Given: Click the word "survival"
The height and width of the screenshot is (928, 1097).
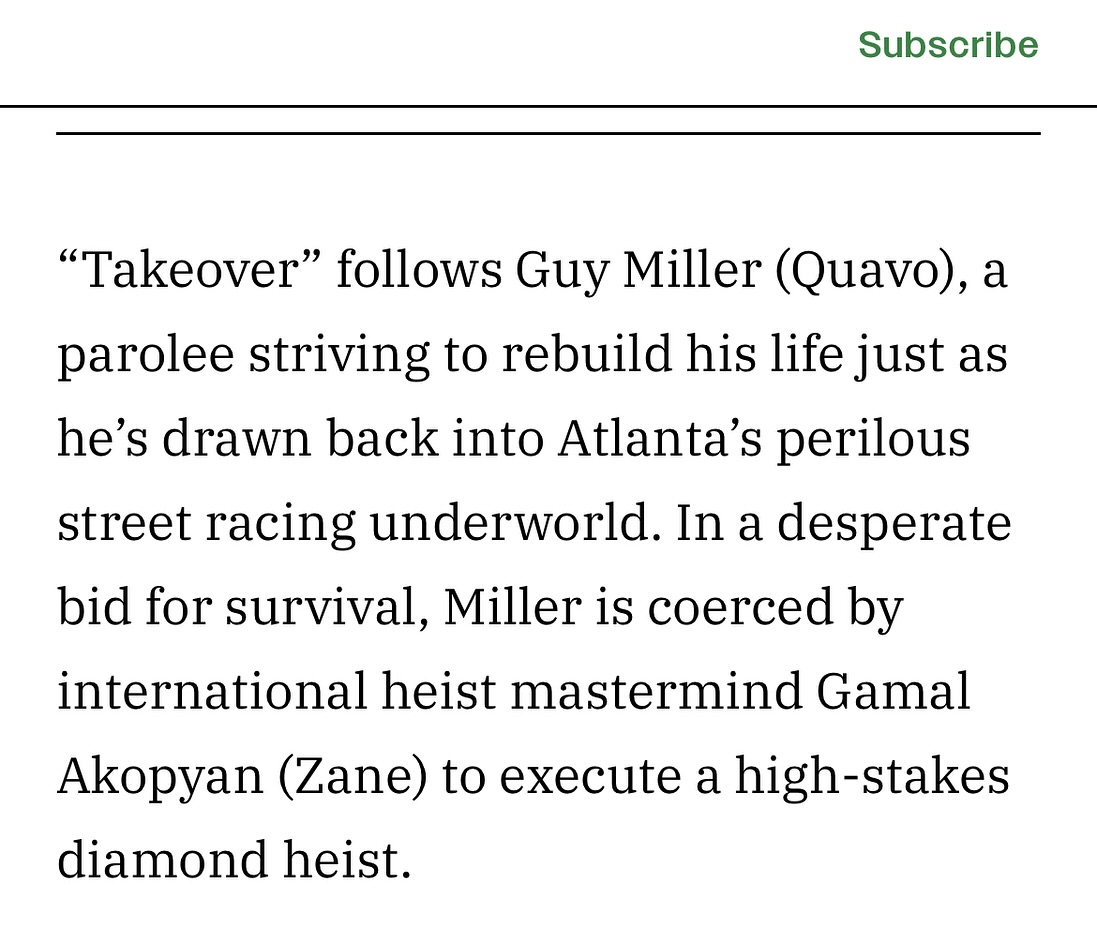Looking at the screenshot, I should [323, 607].
